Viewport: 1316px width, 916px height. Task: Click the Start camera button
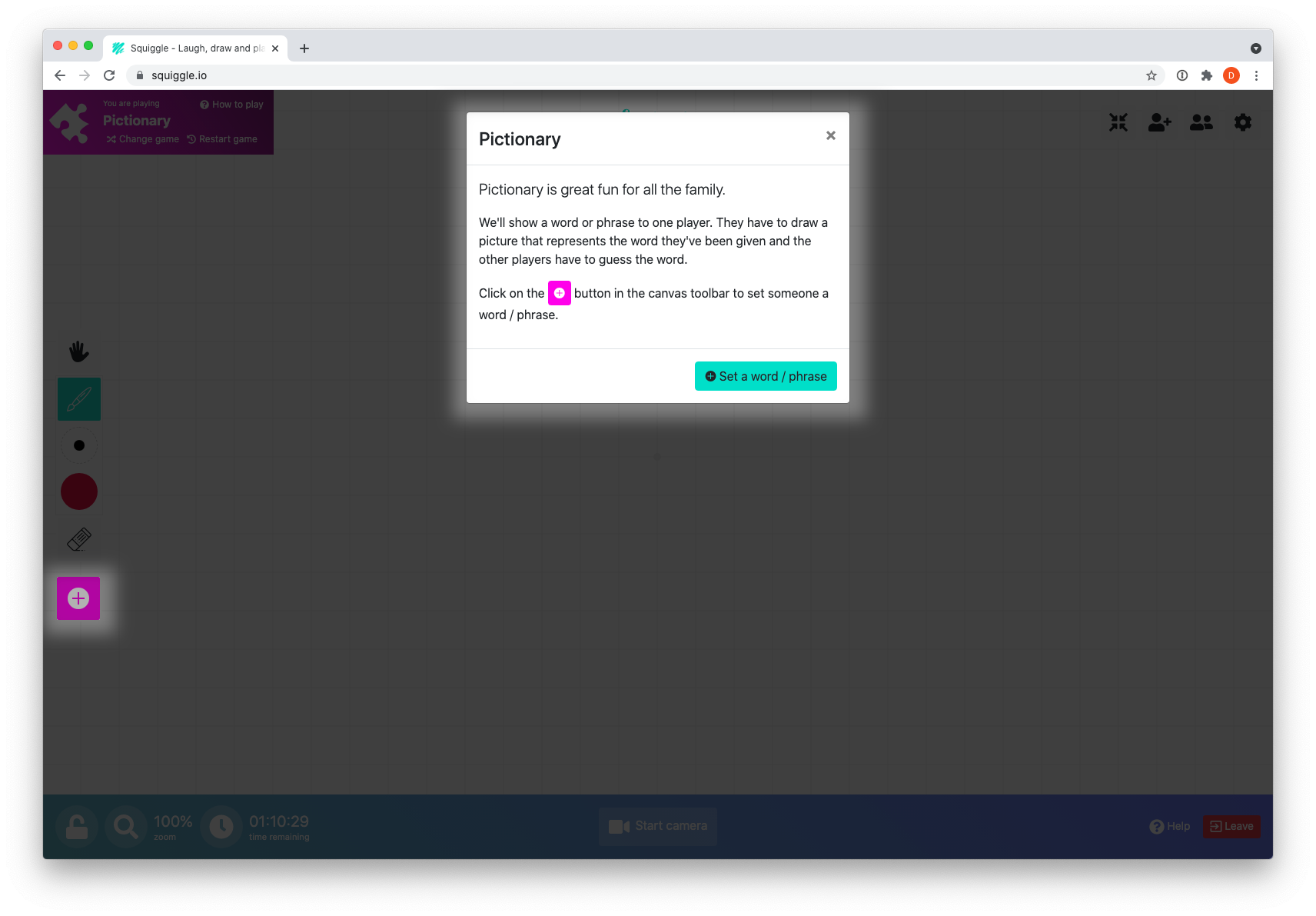[658, 826]
